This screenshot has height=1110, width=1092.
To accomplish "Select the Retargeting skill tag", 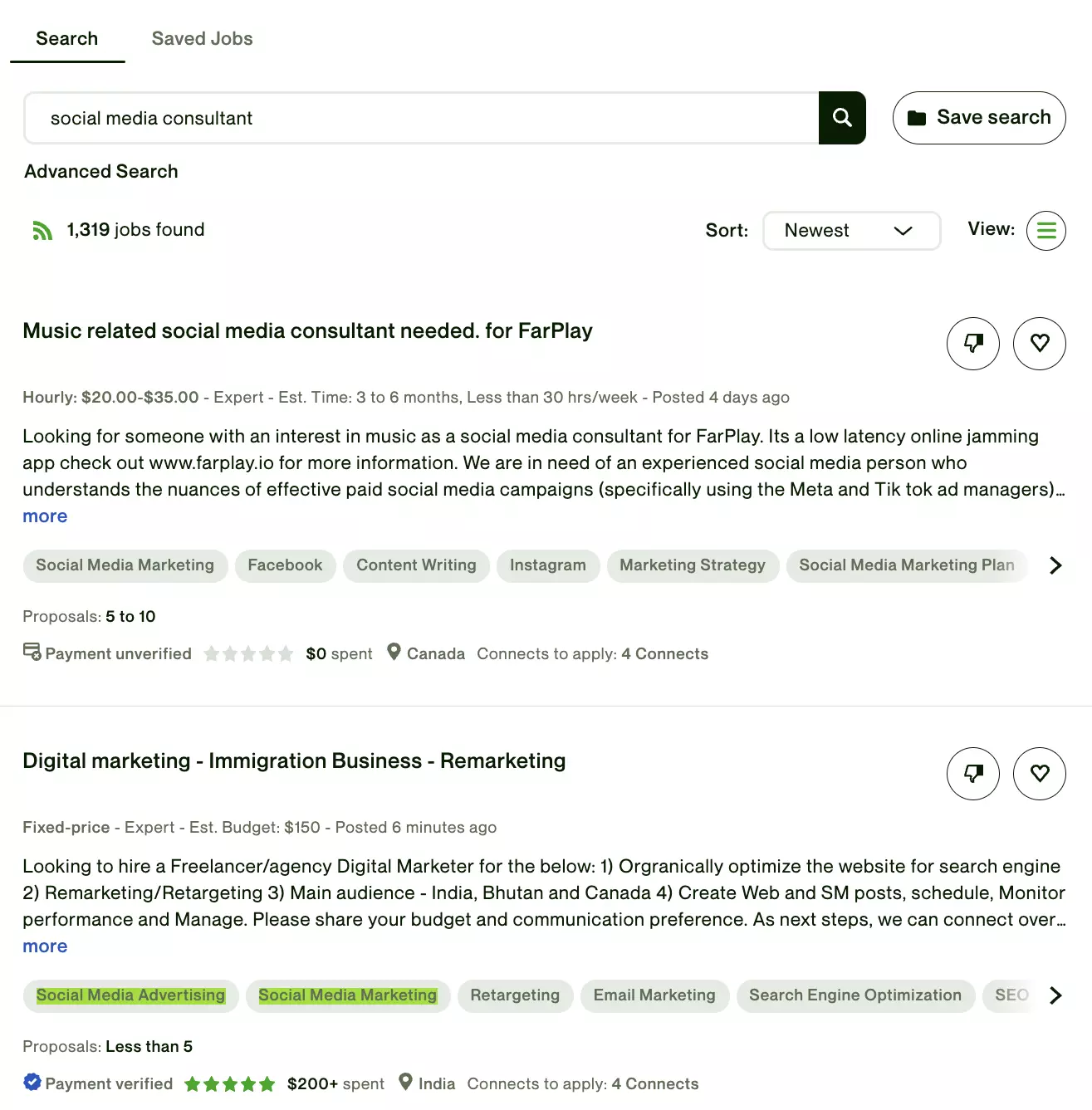I will [x=515, y=995].
